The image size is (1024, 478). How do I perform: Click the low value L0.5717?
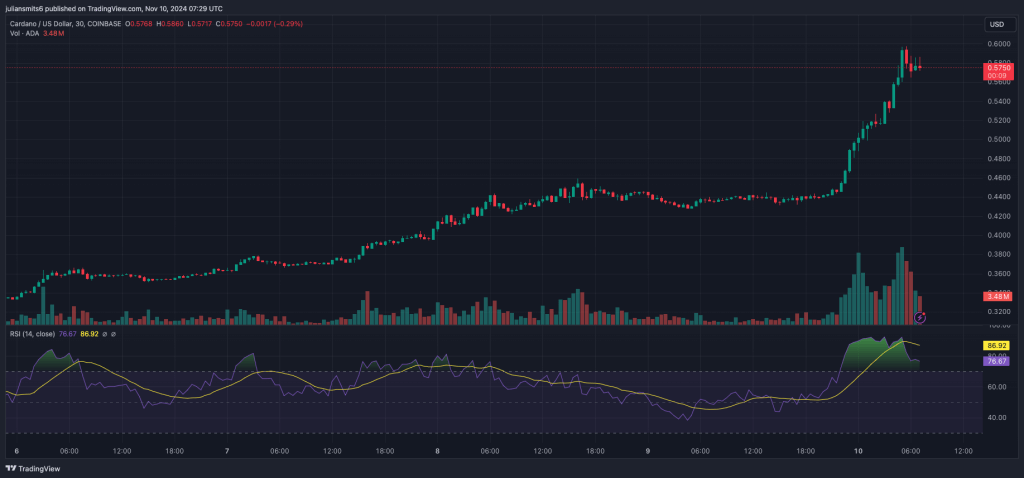199,24
